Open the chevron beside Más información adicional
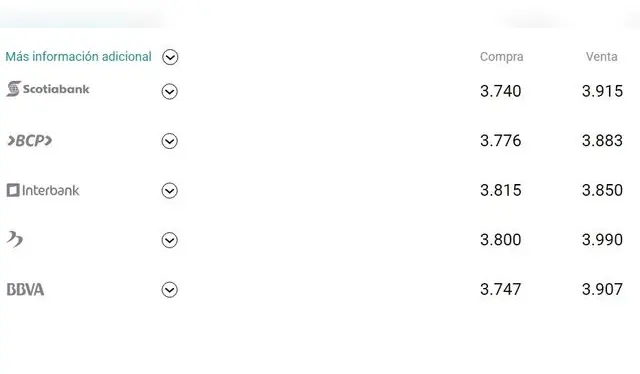This screenshot has height=374, width=640. click(x=170, y=57)
